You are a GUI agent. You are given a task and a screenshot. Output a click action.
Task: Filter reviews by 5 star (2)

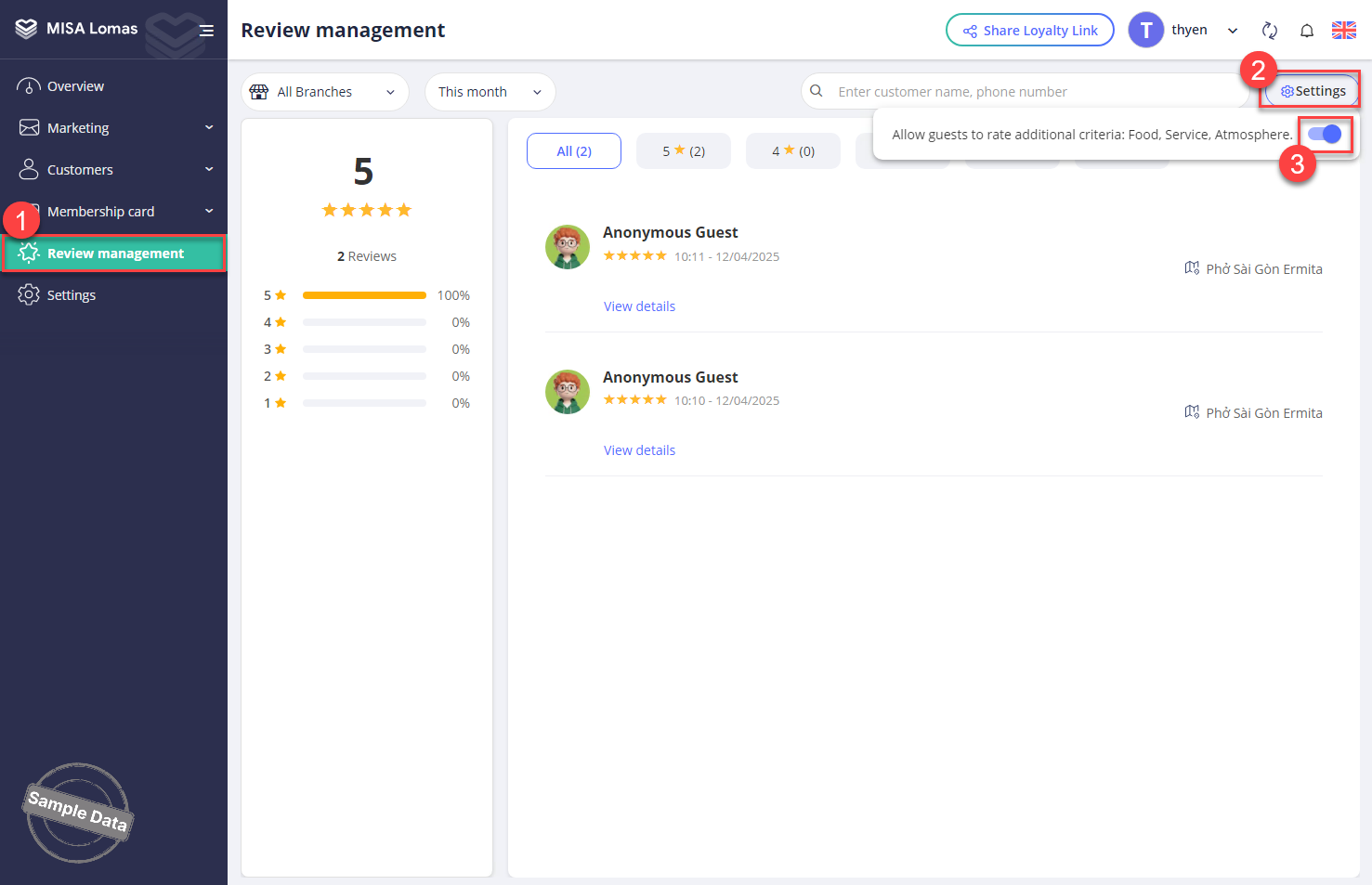[683, 151]
